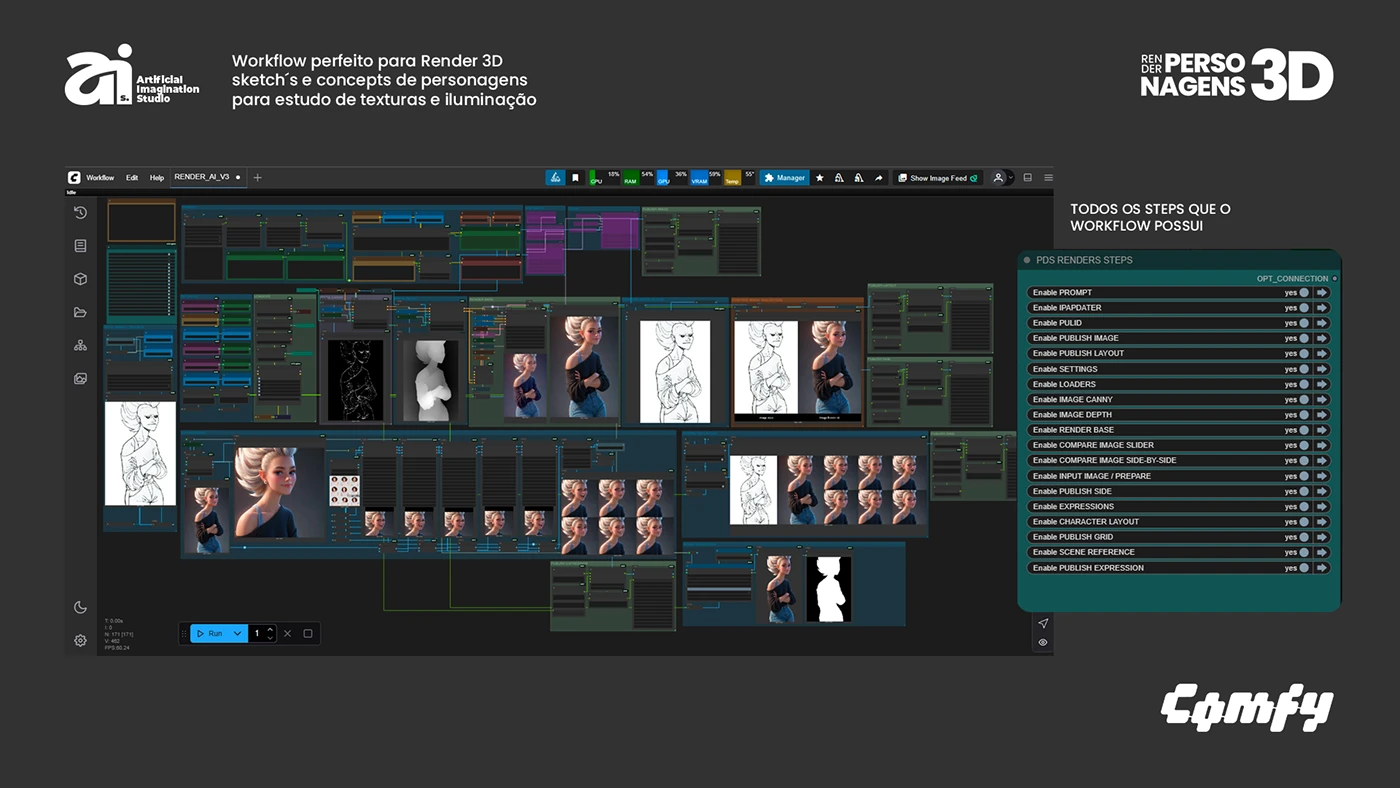
Task: Open the hamburger menu at top right
Action: 1048,178
